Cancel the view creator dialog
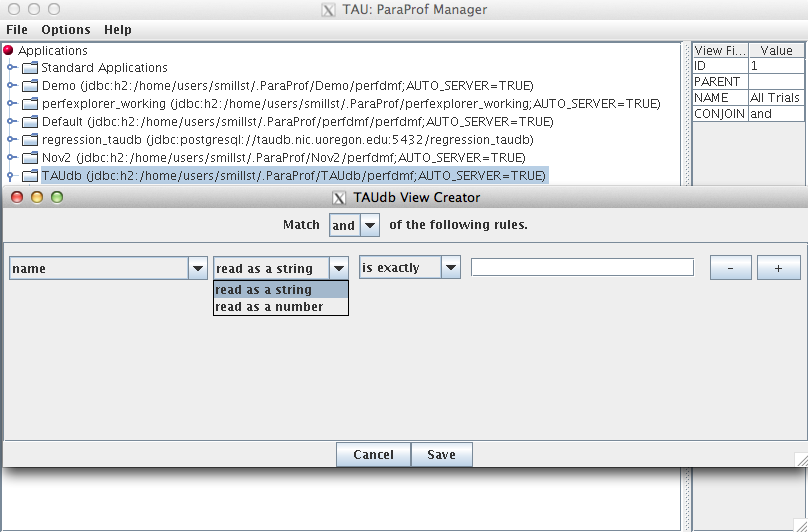This screenshot has width=808, height=532. click(x=373, y=455)
